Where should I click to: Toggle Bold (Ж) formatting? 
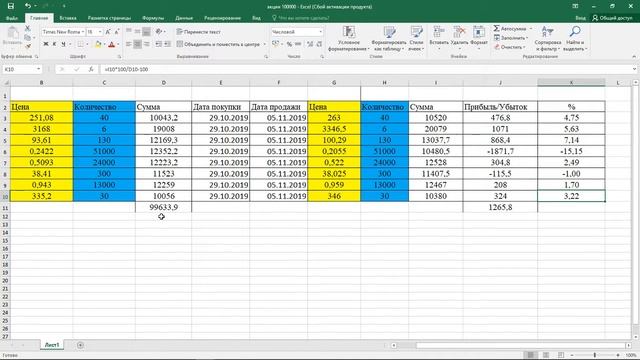point(46,44)
